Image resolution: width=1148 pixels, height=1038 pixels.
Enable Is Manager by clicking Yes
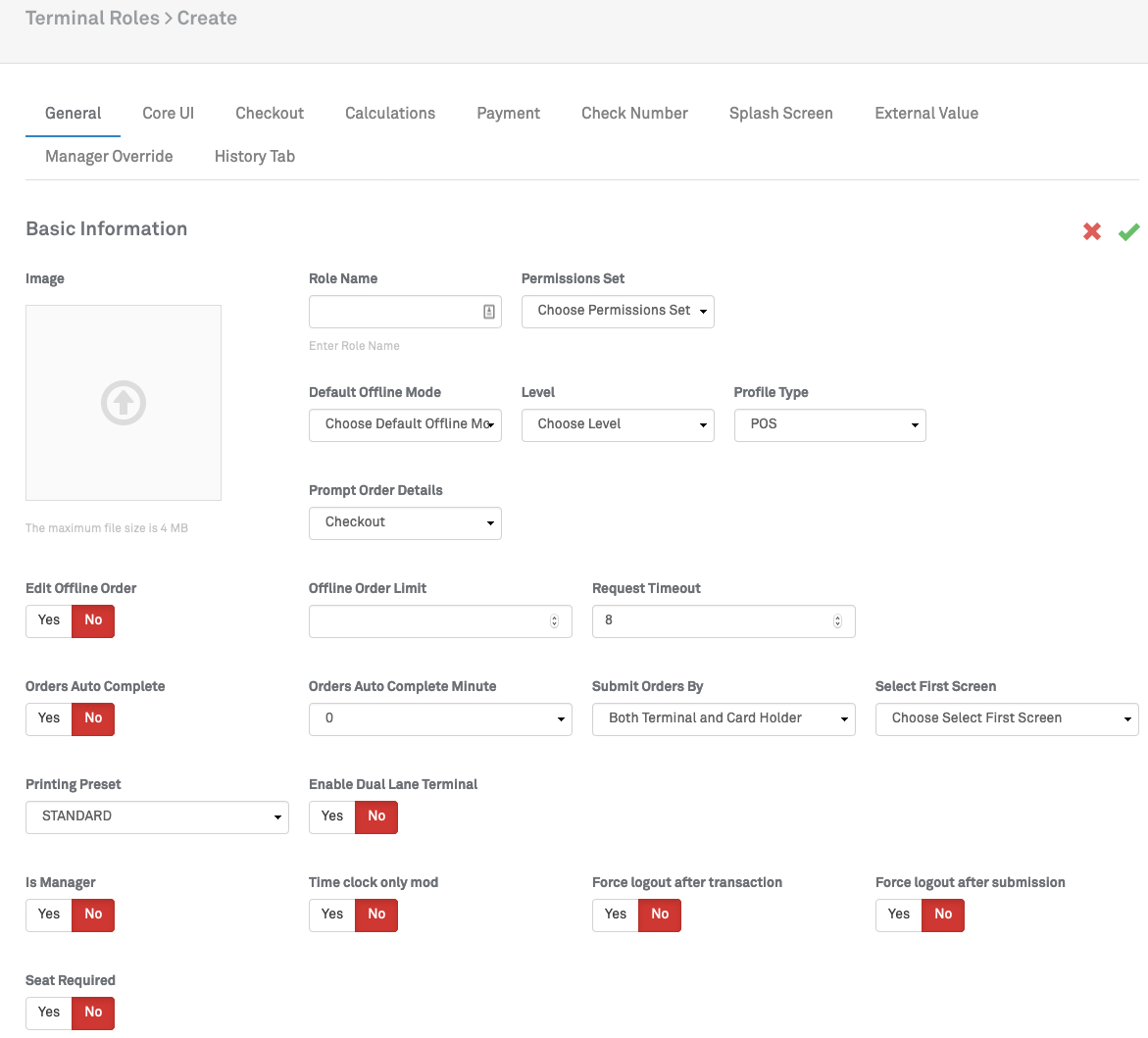[49, 914]
